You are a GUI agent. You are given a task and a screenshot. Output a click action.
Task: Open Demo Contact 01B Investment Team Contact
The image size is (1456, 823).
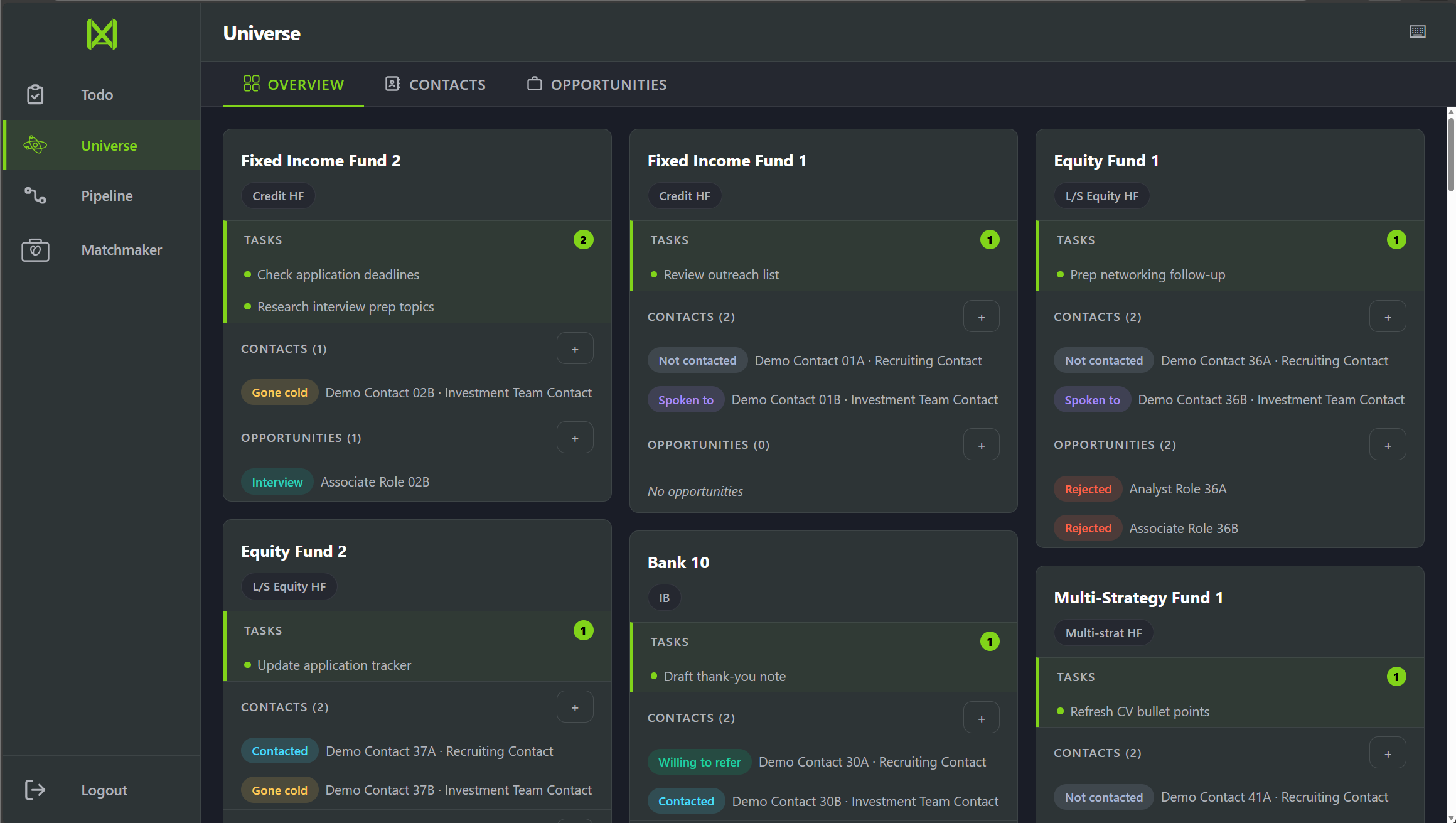[x=864, y=400]
